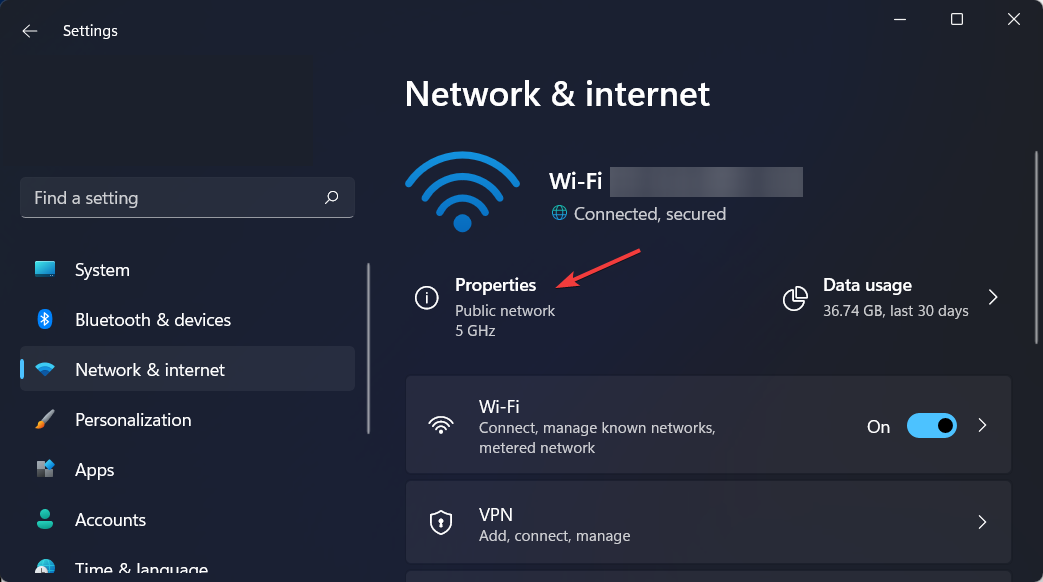The width and height of the screenshot is (1043, 582).
Task: Select the System sidebar icon
Action: click(x=44, y=269)
